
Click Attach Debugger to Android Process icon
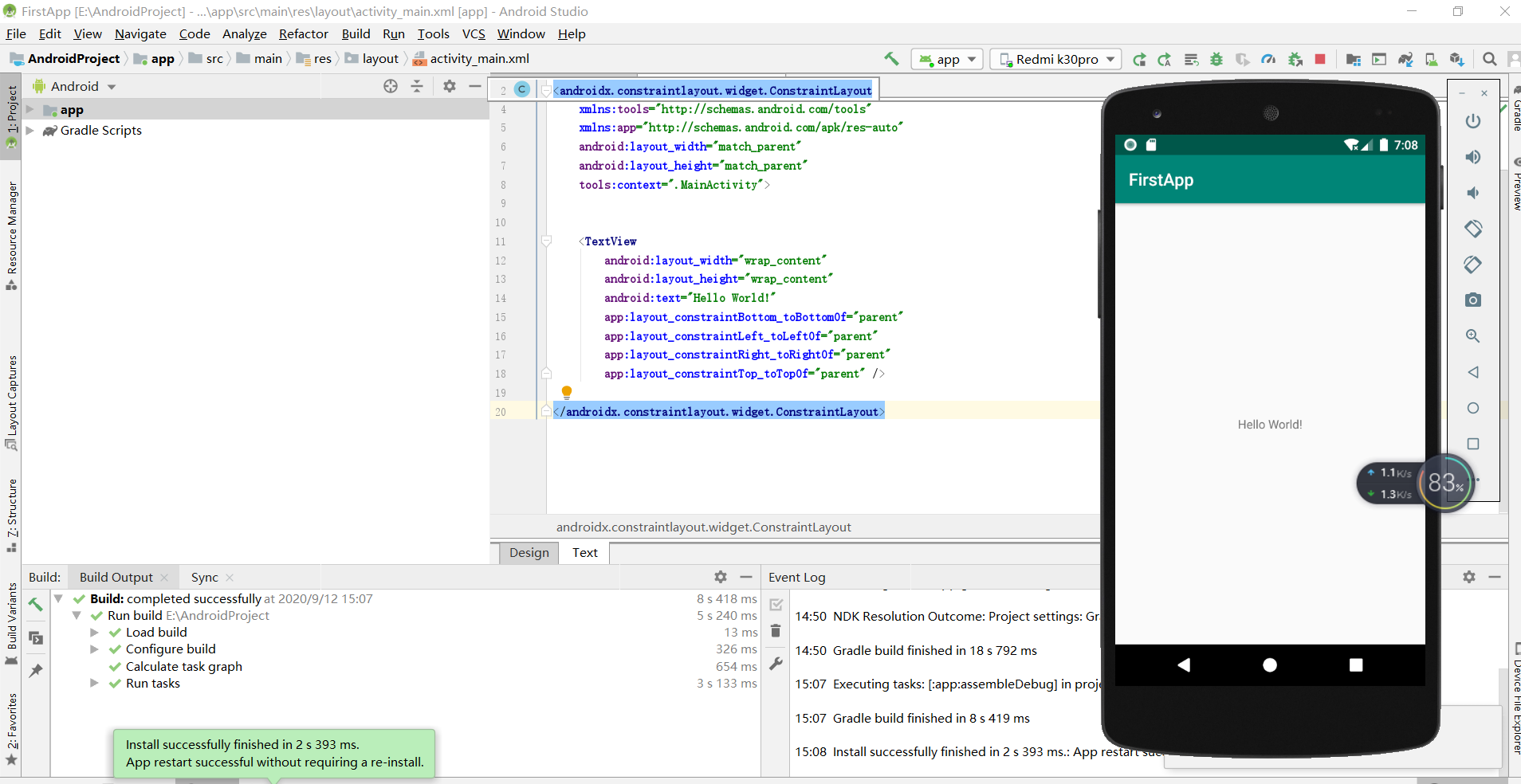1295,59
